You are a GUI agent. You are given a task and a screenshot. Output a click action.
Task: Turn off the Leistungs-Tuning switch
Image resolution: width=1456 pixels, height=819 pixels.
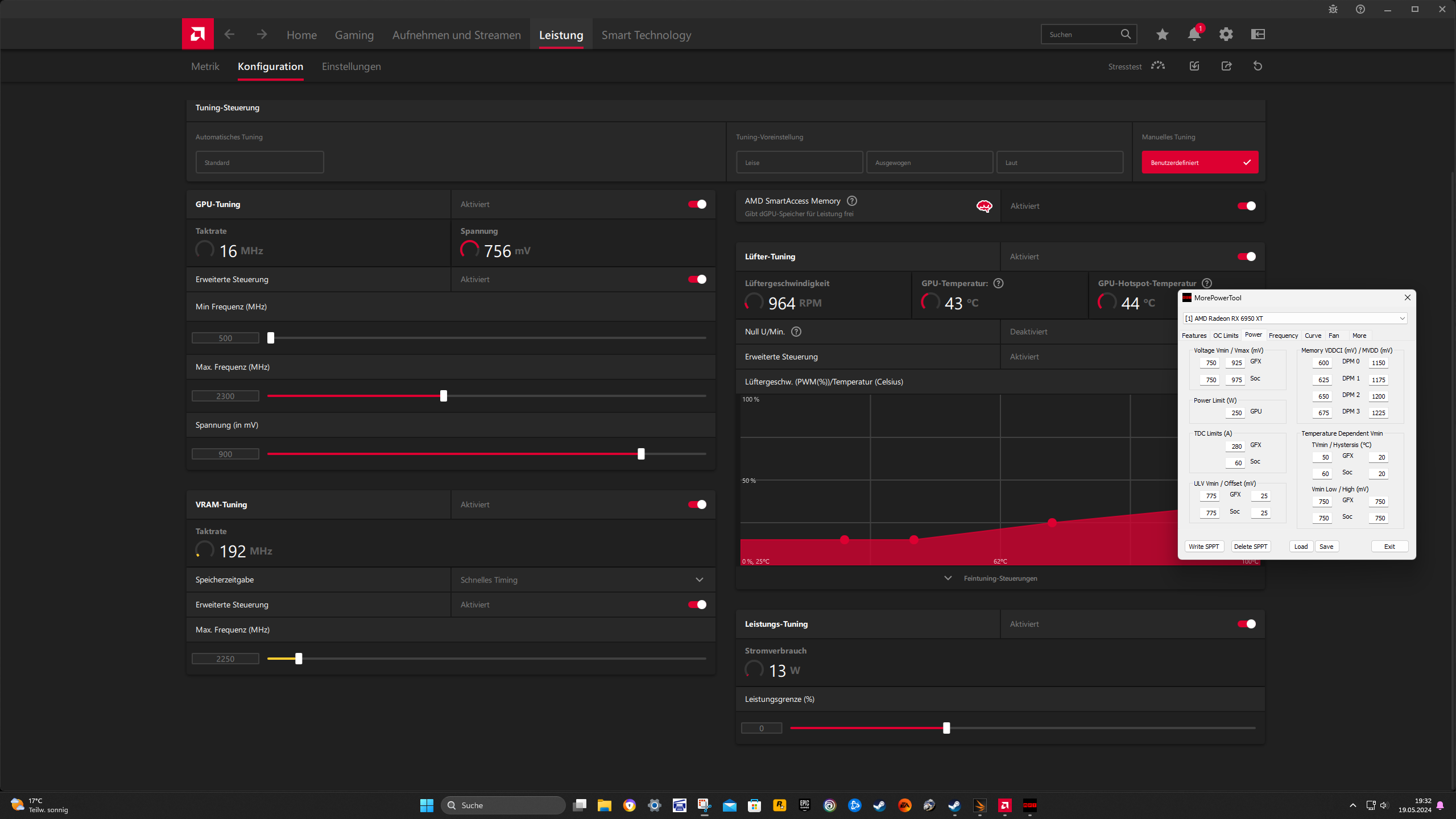click(x=1246, y=624)
